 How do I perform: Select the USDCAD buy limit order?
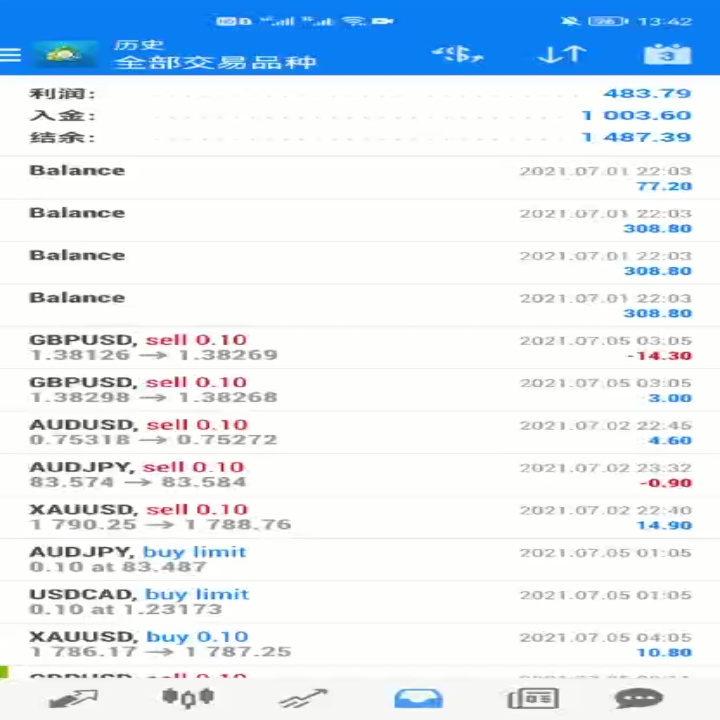(x=360, y=602)
